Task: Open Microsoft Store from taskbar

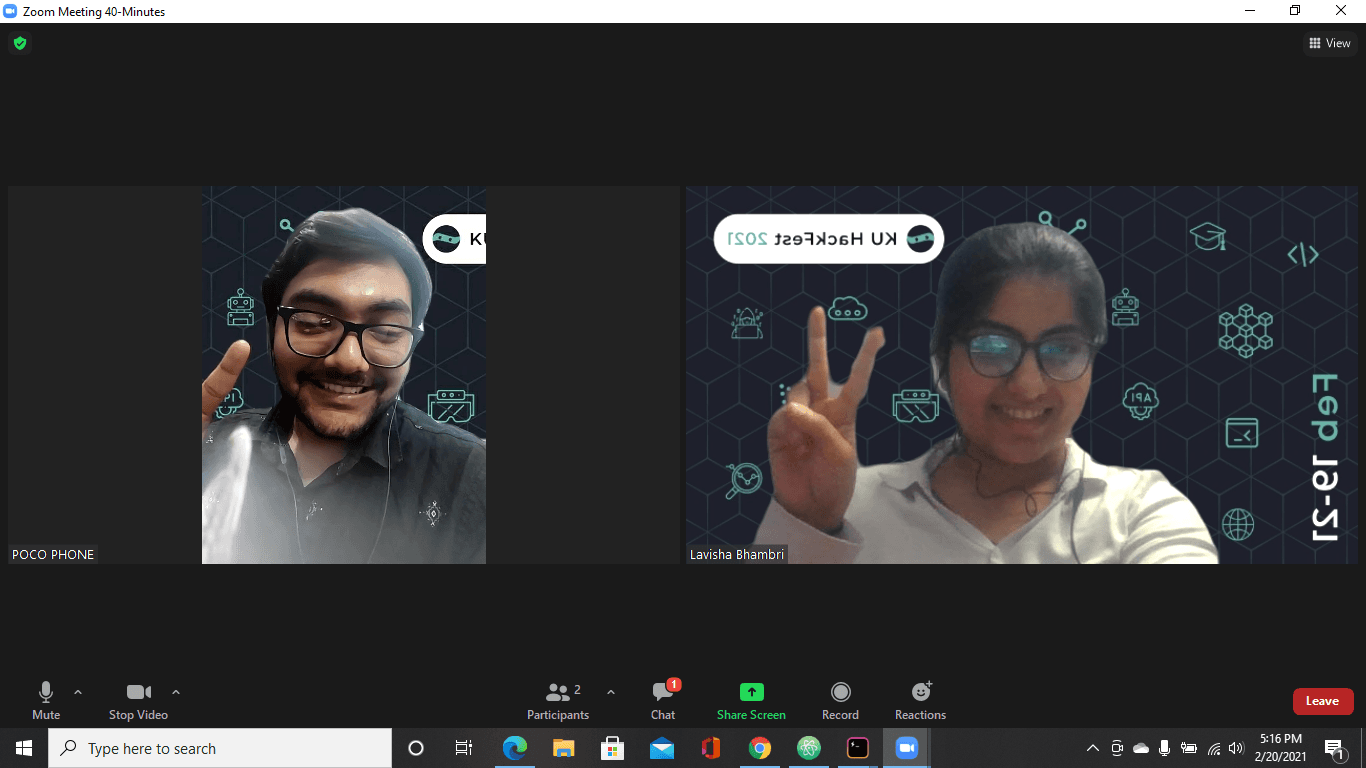Action: coord(613,748)
